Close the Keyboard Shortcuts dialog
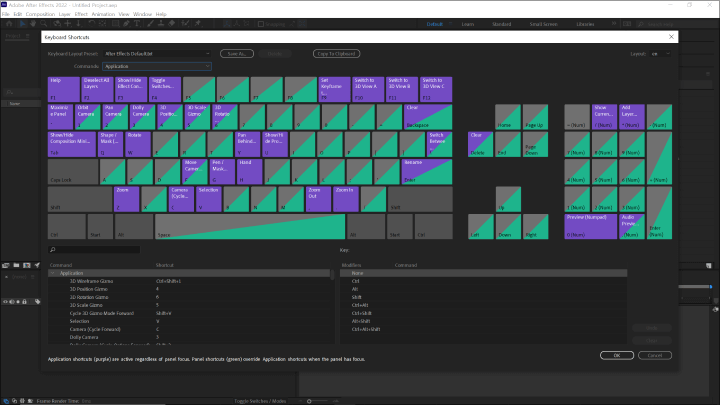Image resolution: width=720 pixels, height=405 pixels. coord(671,37)
